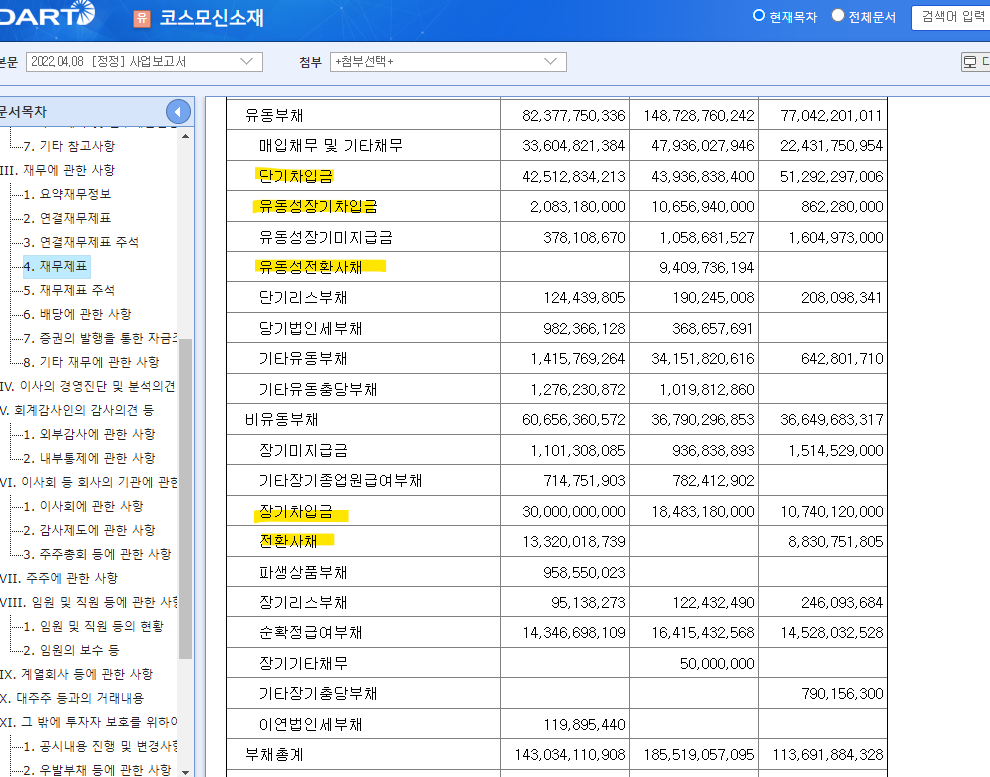Click the 이연법인세부채 row label
The width and height of the screenshot is (990, 777).
311,724
